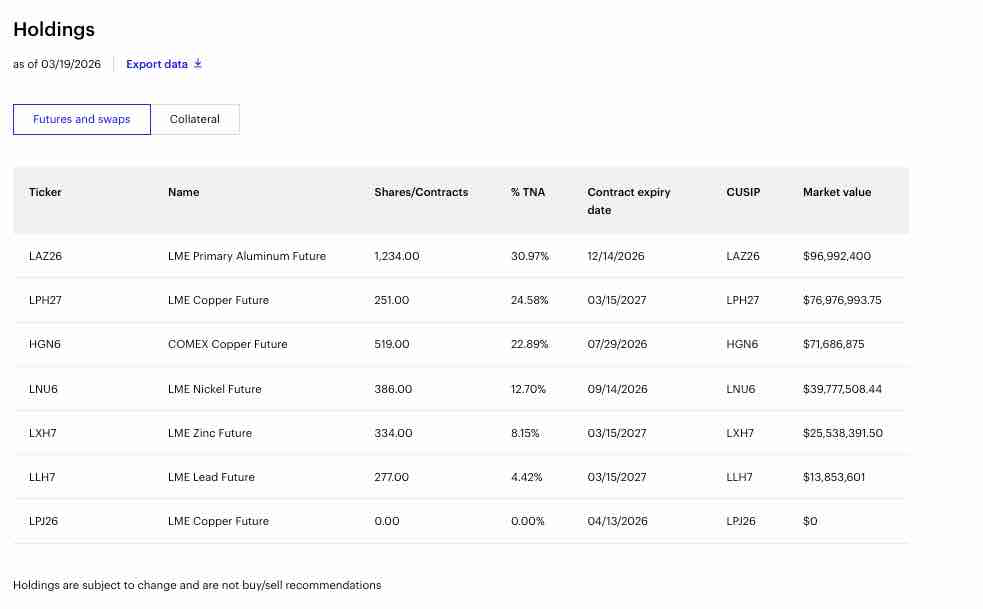
Task: Click the Export data download icon
Action: (198, 64)
